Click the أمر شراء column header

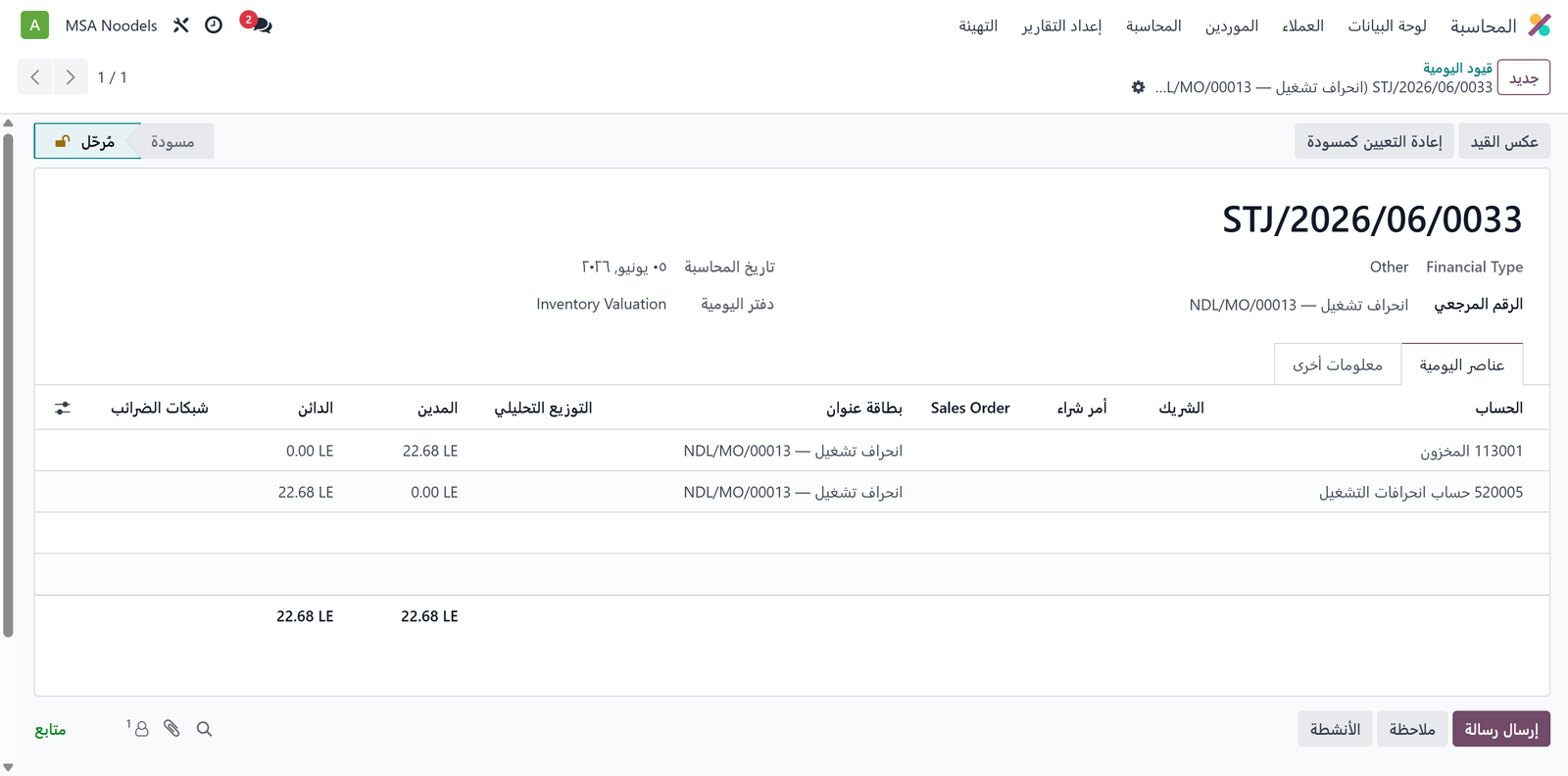tap(1082, 408)
